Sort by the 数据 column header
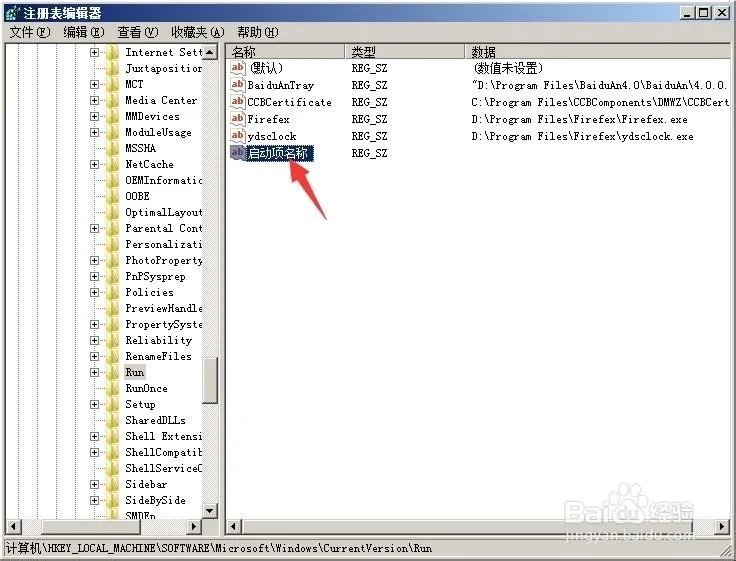This screenshot has height=561, width=736. (x=598, y=52)
